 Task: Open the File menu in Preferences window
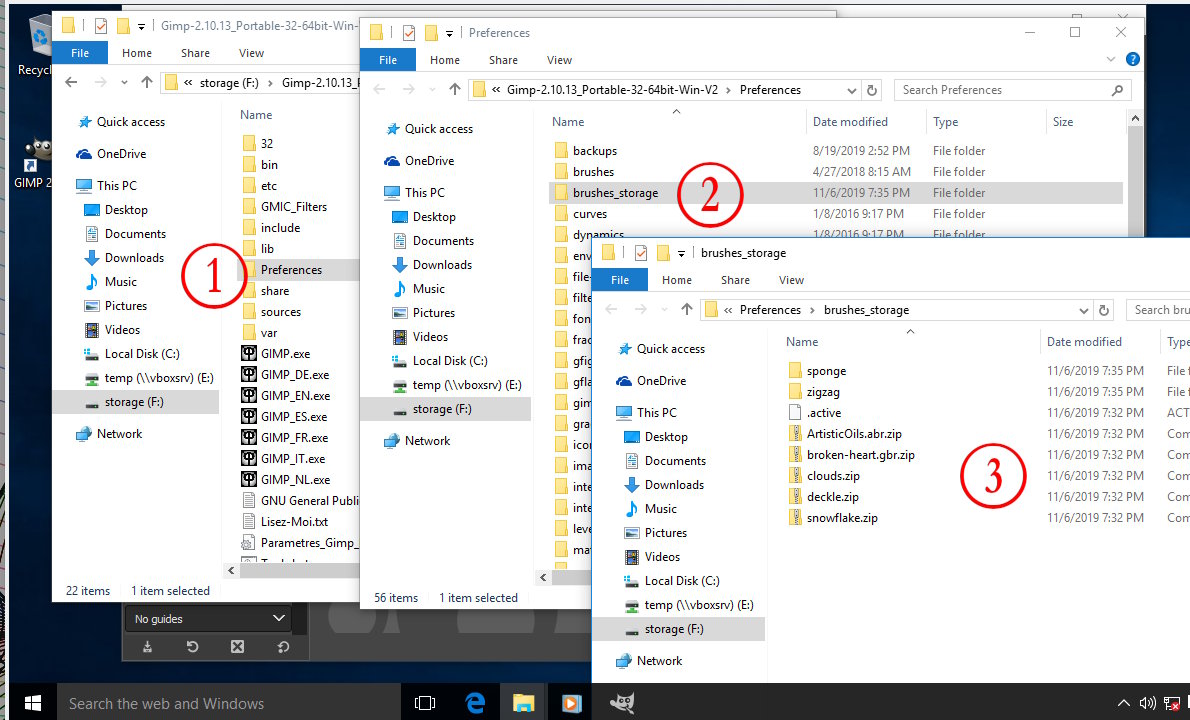tap(388, 60)
